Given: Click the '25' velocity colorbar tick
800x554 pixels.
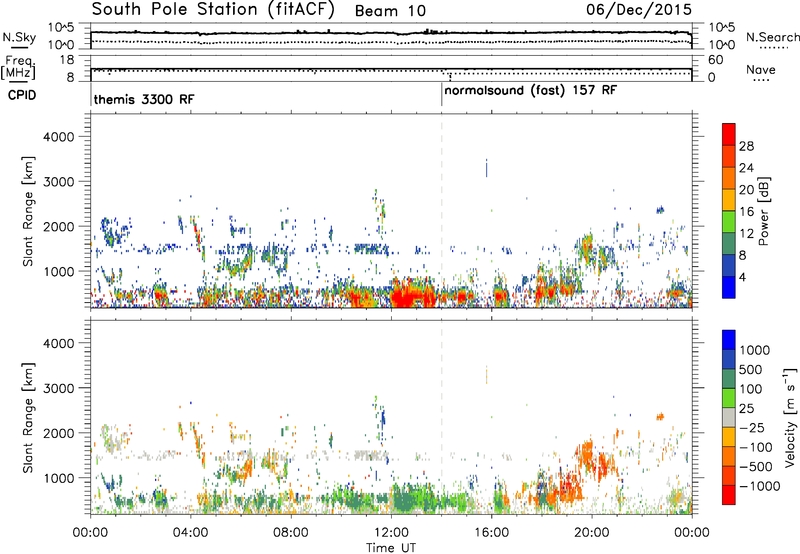Looking at the screenshot, I should pos(746,409).
